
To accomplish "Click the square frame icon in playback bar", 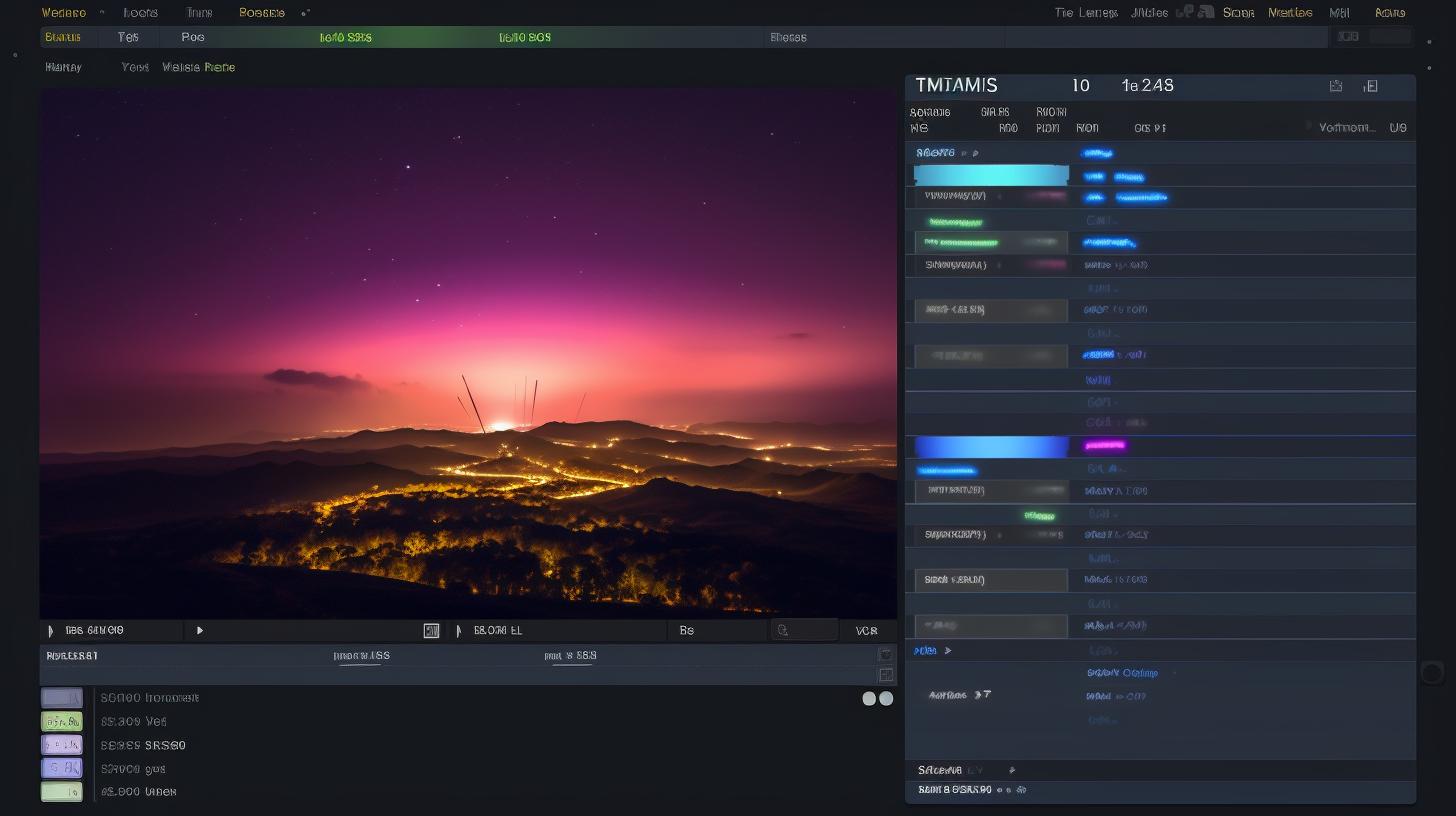I will click(431, 631).
